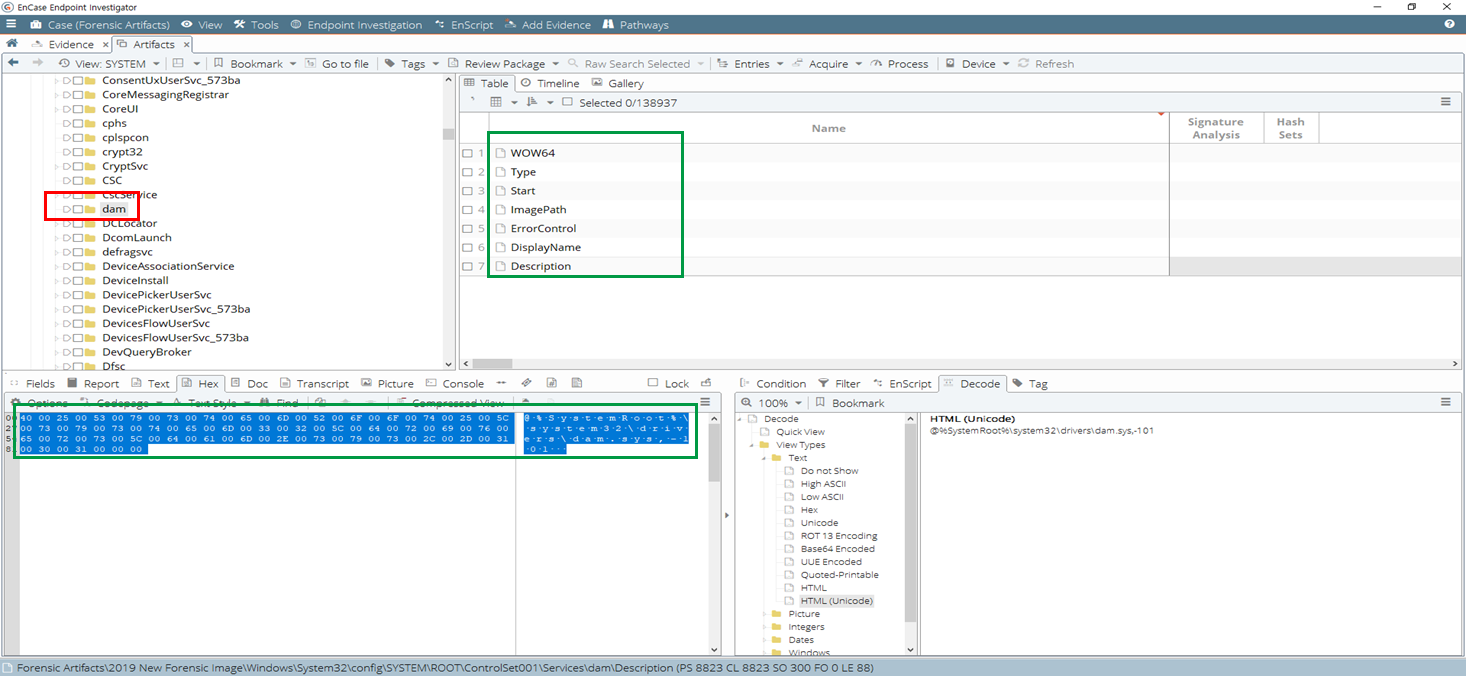Open the Endpoint Investigation menu
The image size is (1466, 676).
click(x=356, y=24)
